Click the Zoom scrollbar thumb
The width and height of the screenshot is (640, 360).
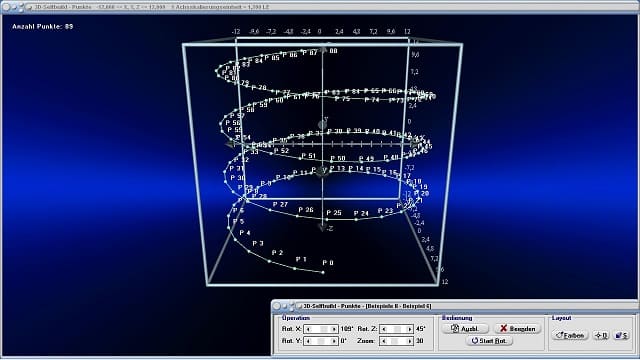coord(395,341)
